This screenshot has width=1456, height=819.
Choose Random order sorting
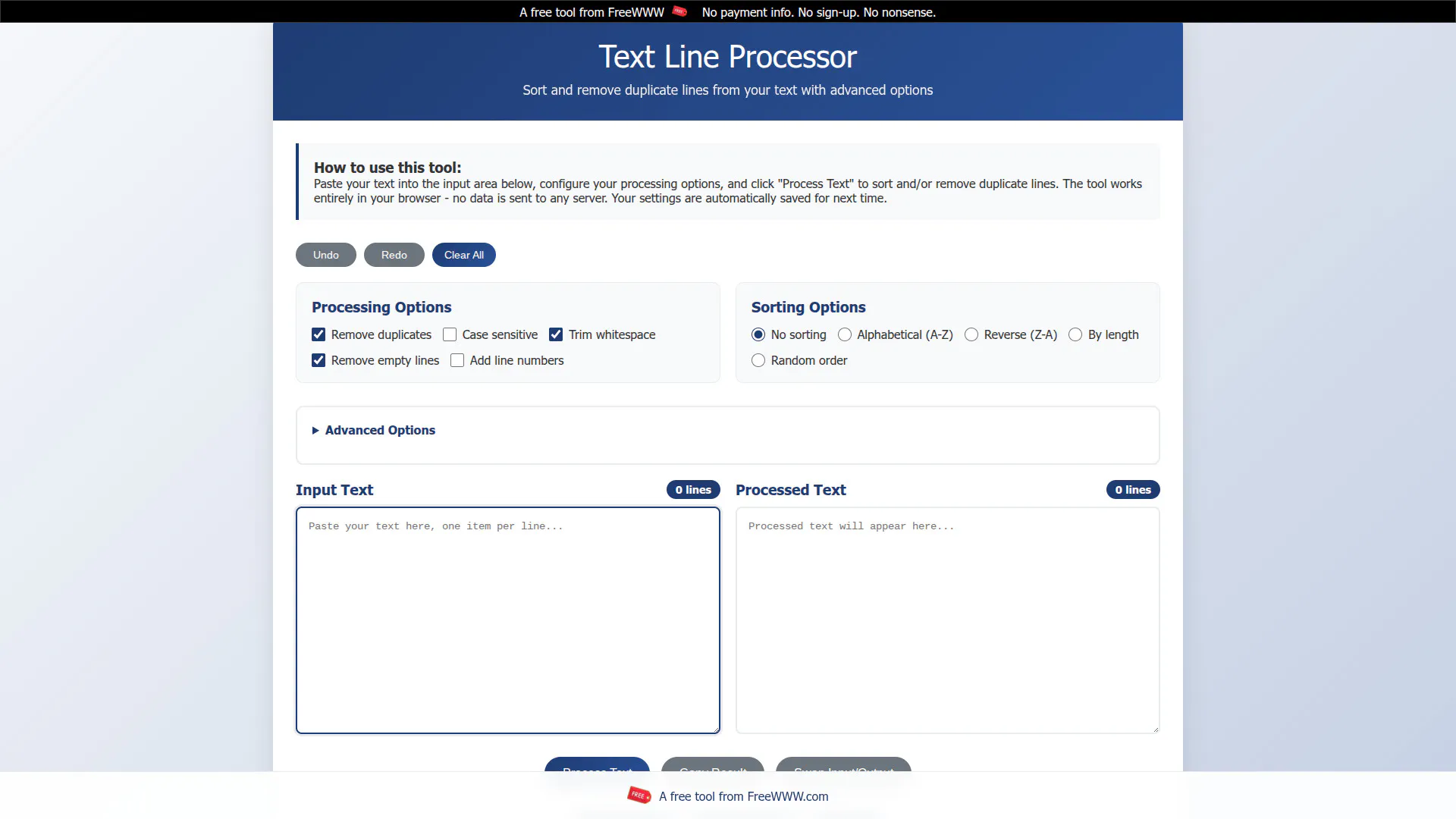pyautogui.click(x=758, y=360)
